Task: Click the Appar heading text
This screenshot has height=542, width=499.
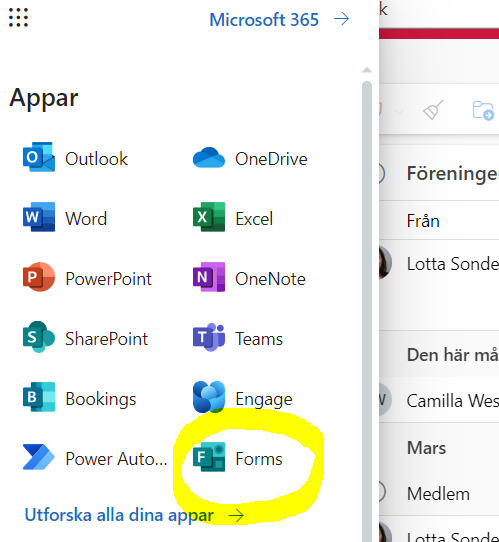Action: click(44, 97)
